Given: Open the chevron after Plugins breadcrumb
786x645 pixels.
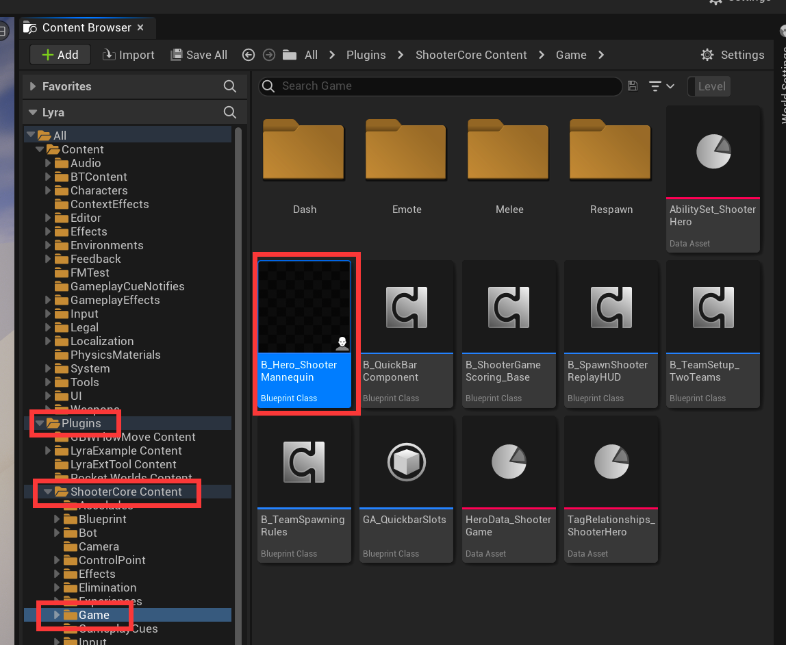Looking at the screenshot, I should coord(400,55).
